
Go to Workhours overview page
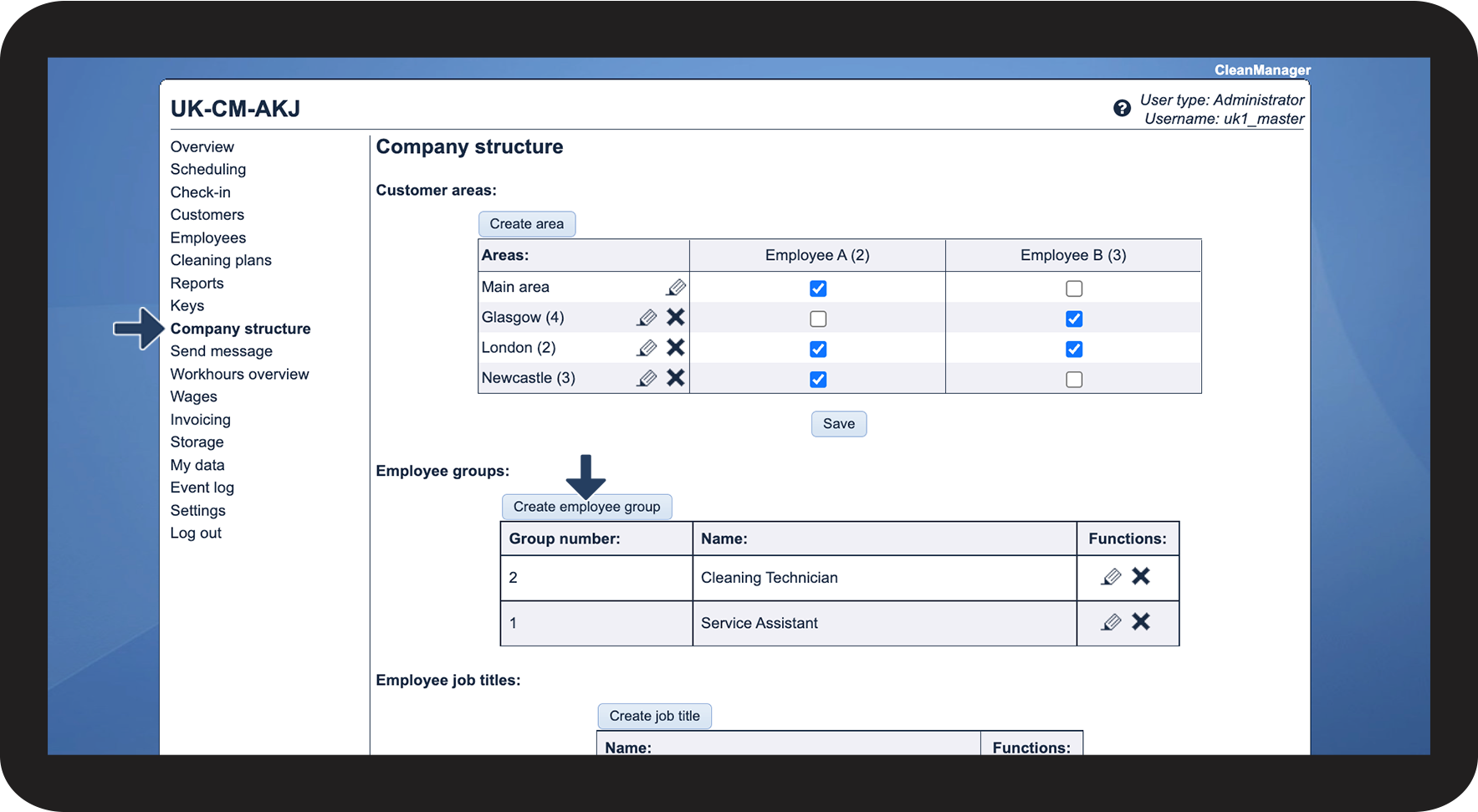[x=239, y=375]
